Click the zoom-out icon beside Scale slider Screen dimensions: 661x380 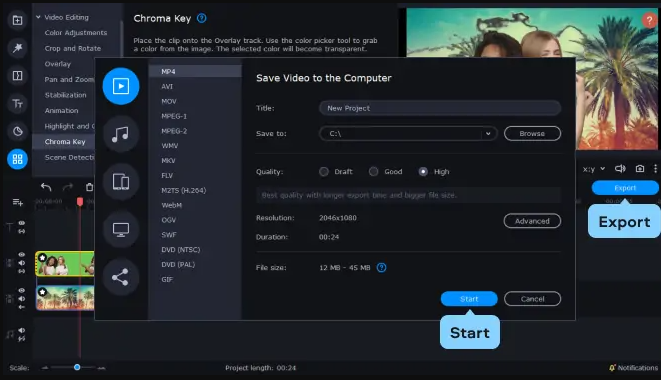click(x=45, y=368)
